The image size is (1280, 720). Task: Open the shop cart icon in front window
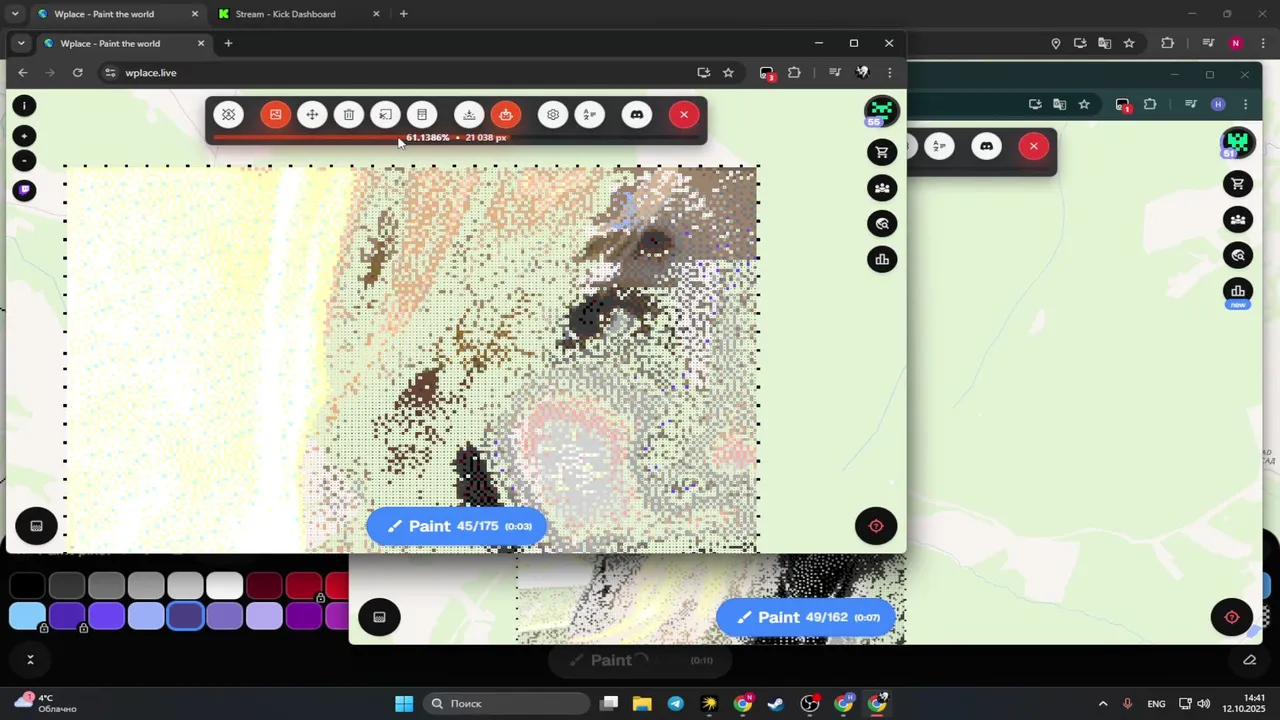tap(881, 152)
